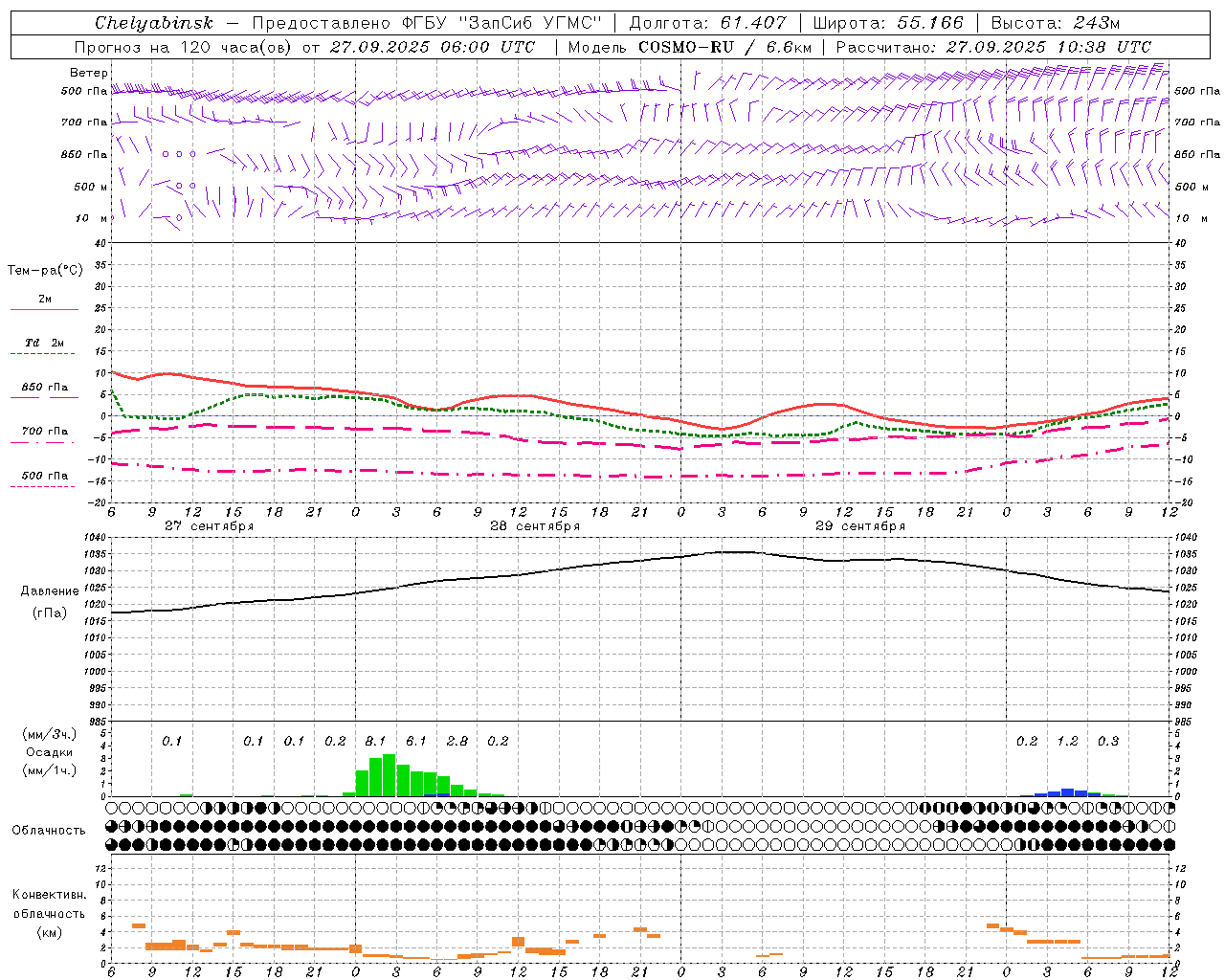The image size is (1225, 980).
Task: Click the "Давление" pressure panel label
Action: coord(50,591)
